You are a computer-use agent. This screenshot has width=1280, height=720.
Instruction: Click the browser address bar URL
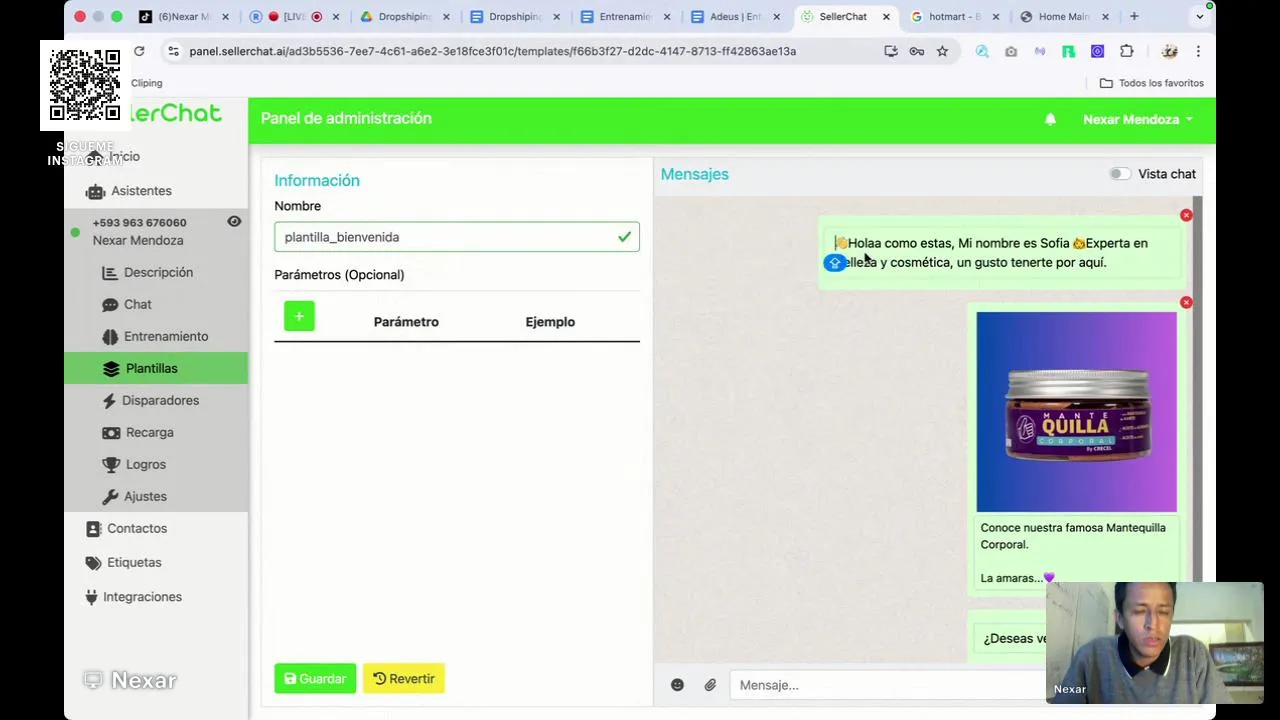pos(492,51)
